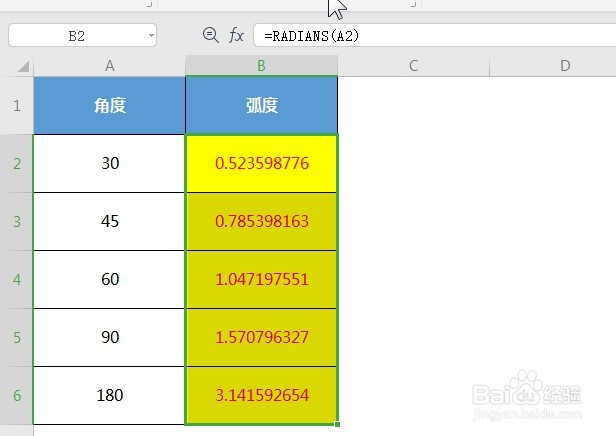Click cell containing 90
Viewport: 616px width, 436px height.
[x=110, y=337]
